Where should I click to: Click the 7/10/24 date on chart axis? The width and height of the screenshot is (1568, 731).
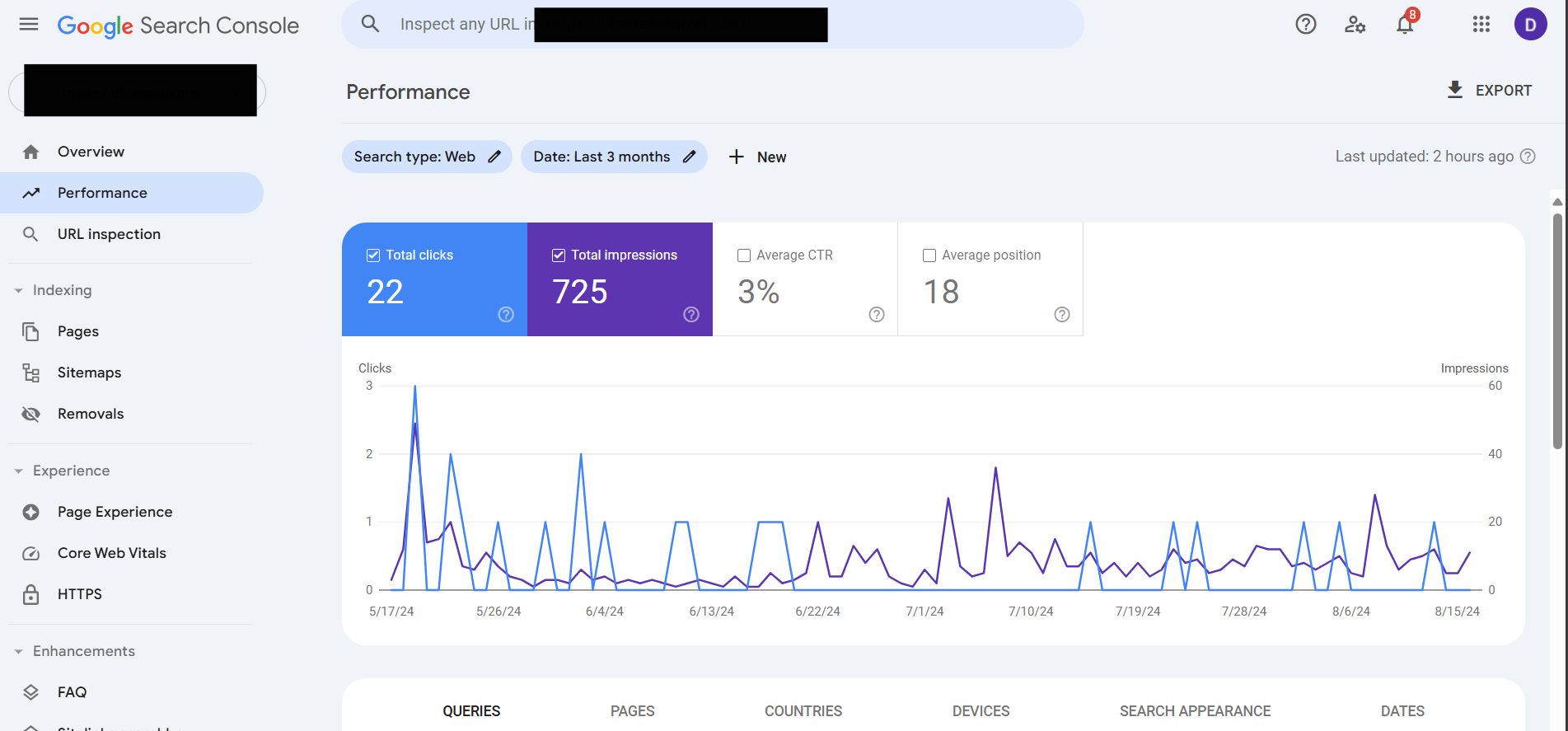(1031, 612)
